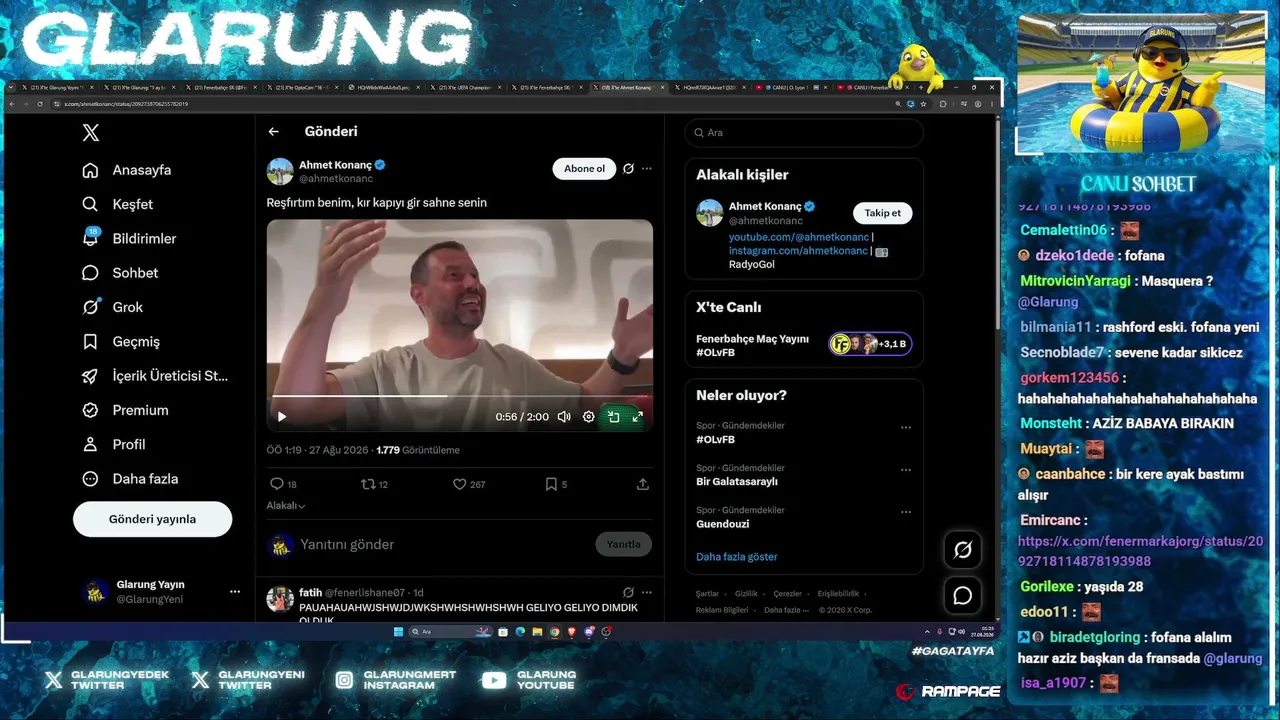
Task: Show hidden system tray icons
Action: 926,632
